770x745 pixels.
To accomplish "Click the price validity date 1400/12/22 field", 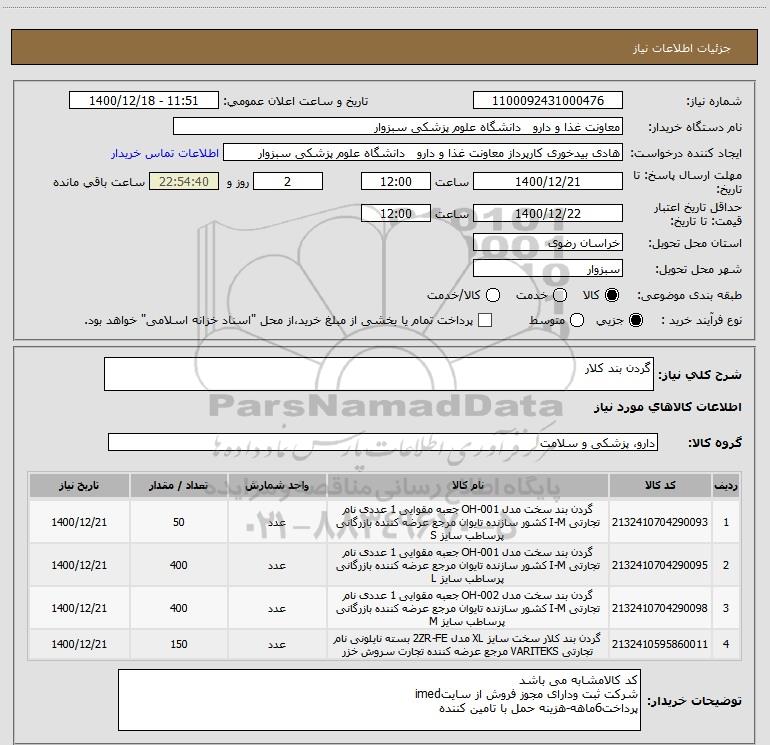I will pyautogui.click(x=548, y=214).
